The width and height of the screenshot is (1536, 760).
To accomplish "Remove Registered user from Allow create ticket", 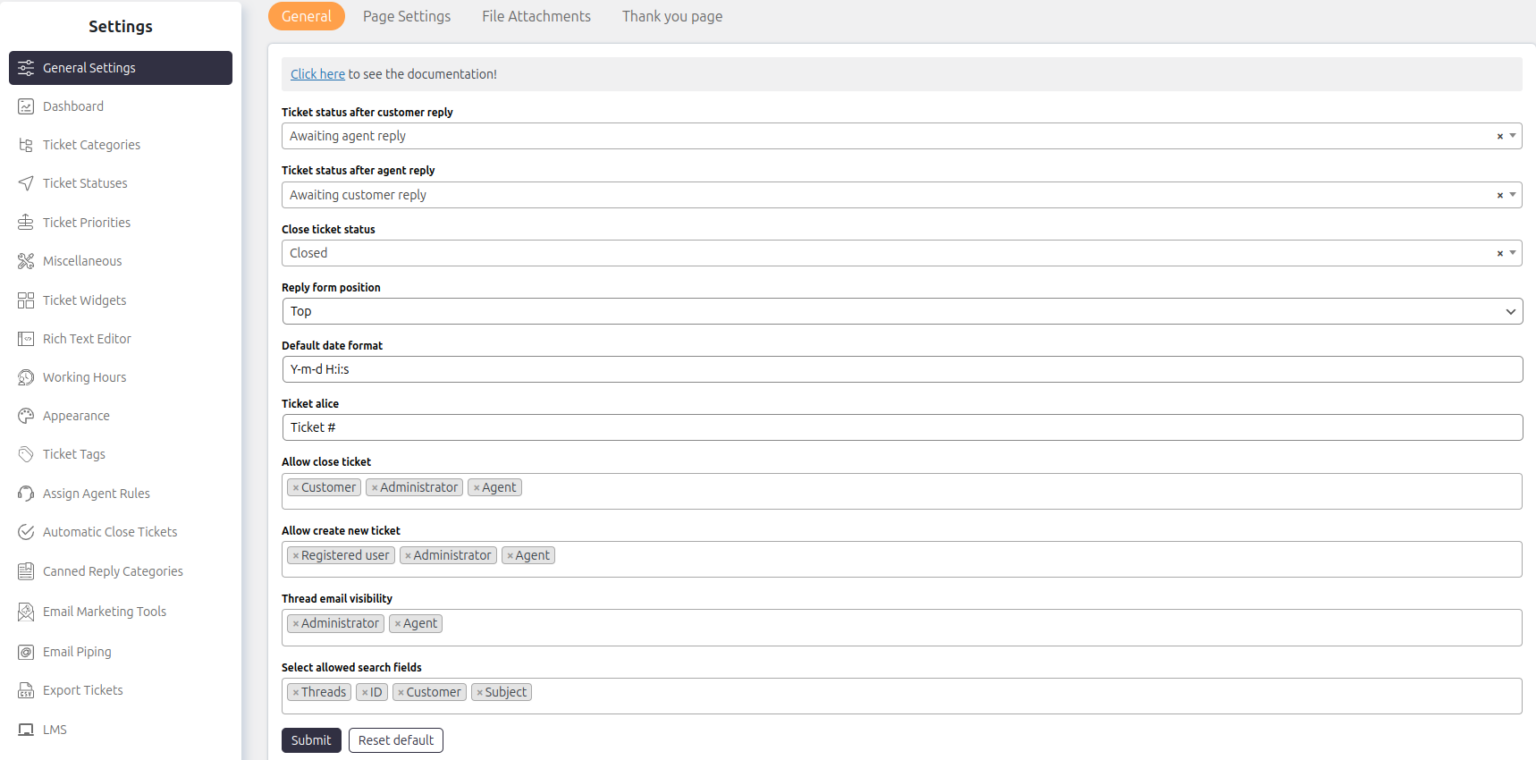I will pos(296,556).
